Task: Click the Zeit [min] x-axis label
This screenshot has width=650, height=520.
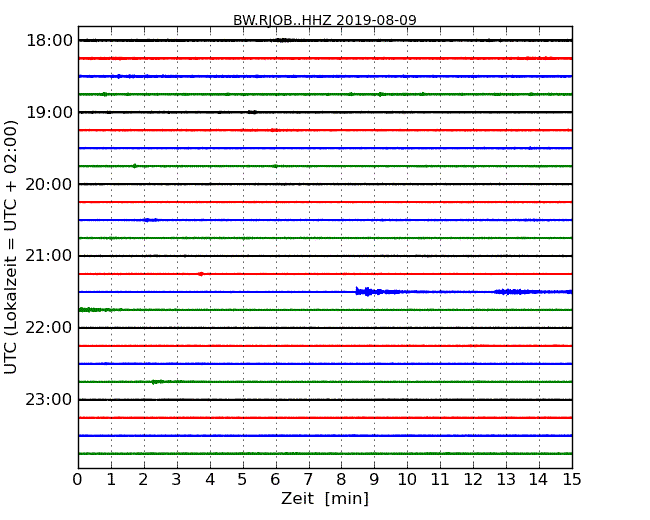Action: pyautogui.click(x=325, y=498)
